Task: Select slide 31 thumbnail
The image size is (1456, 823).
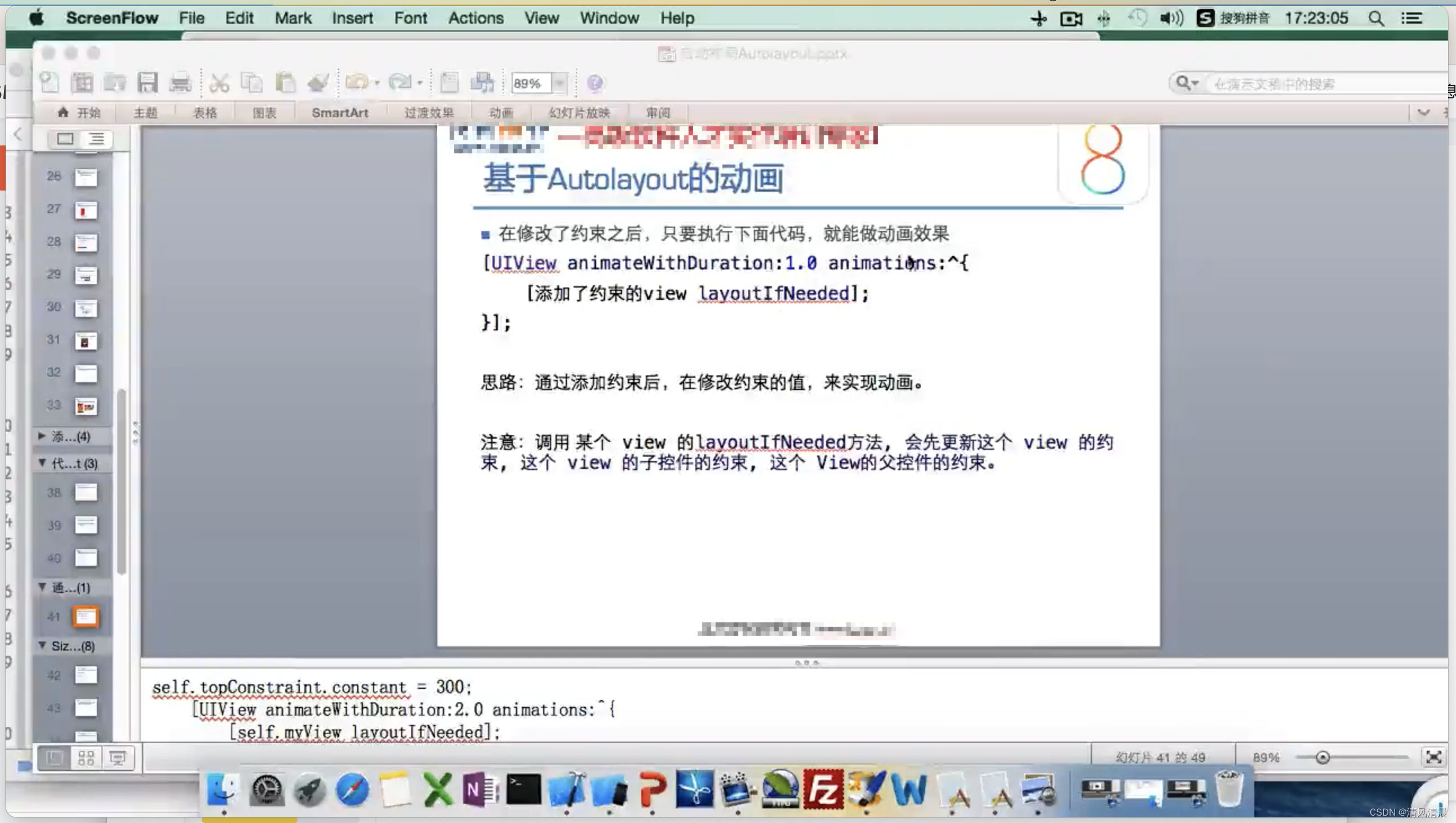Action: click(x=86, y=341)
